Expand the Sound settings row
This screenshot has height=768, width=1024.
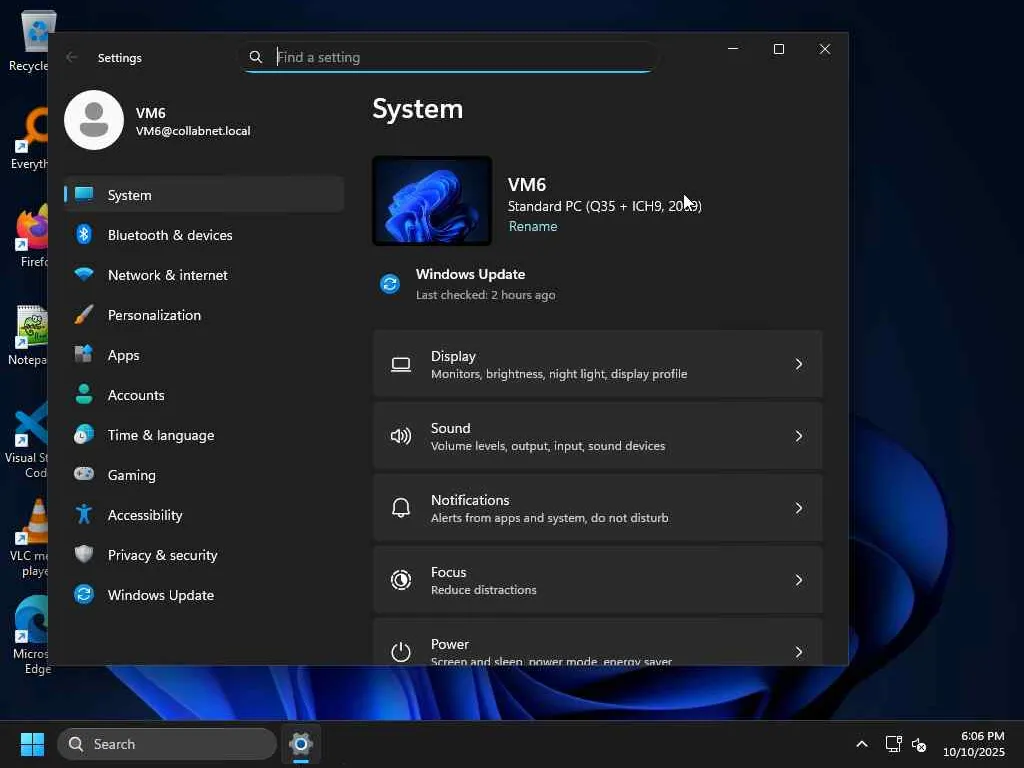tap(597, 436)
